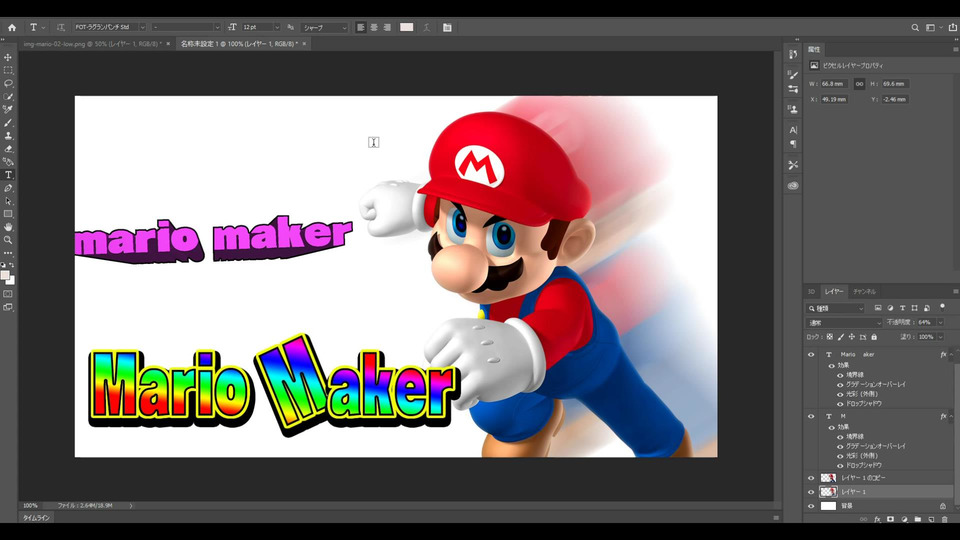
Task: Toggle visibility of レイヤー 1 のコピー layer
Action: click(x=811, y=478)
